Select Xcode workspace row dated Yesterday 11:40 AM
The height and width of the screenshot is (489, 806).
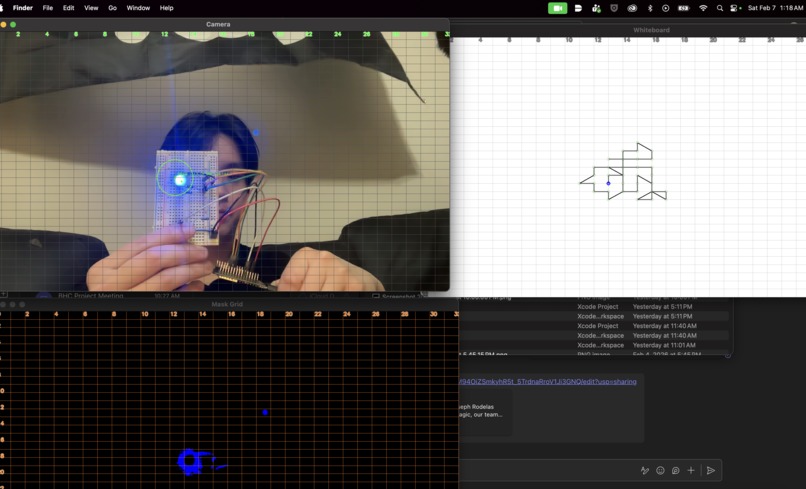(594, 335)
